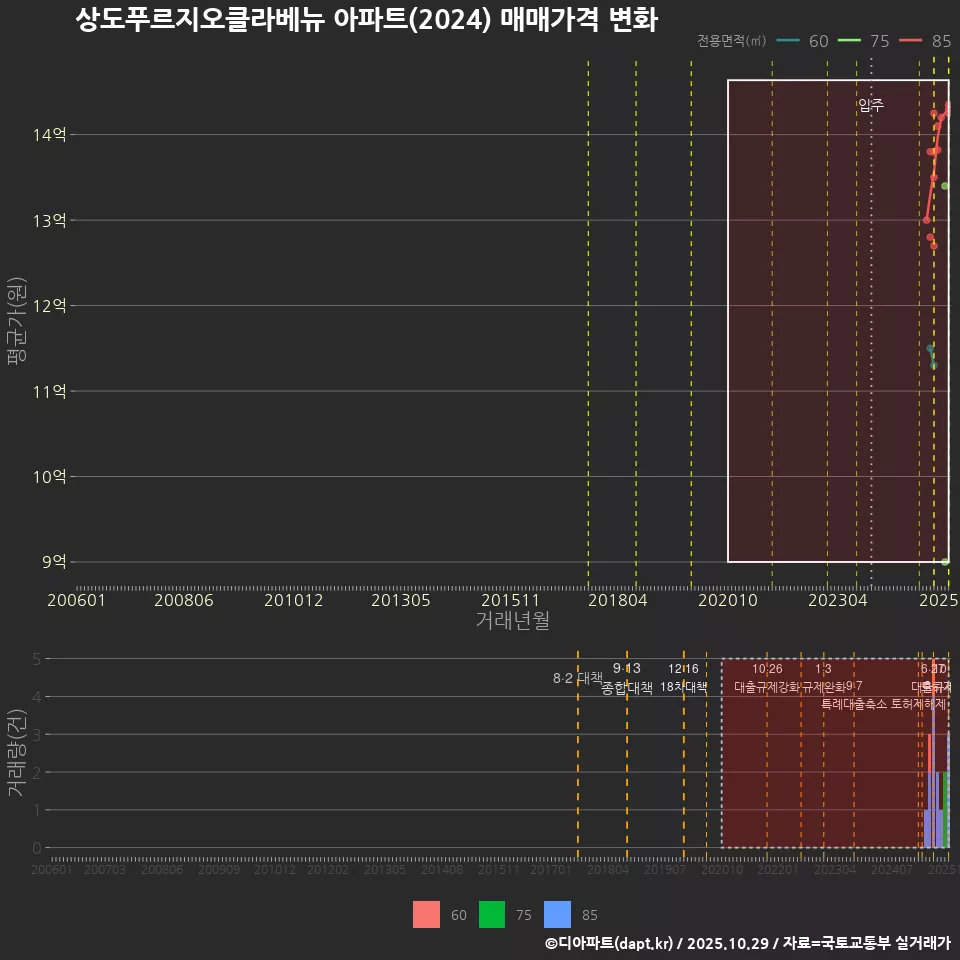Toggle the red 60 swatch in bottom legend
The image size is (960, 960).
[x=427, y=914]
